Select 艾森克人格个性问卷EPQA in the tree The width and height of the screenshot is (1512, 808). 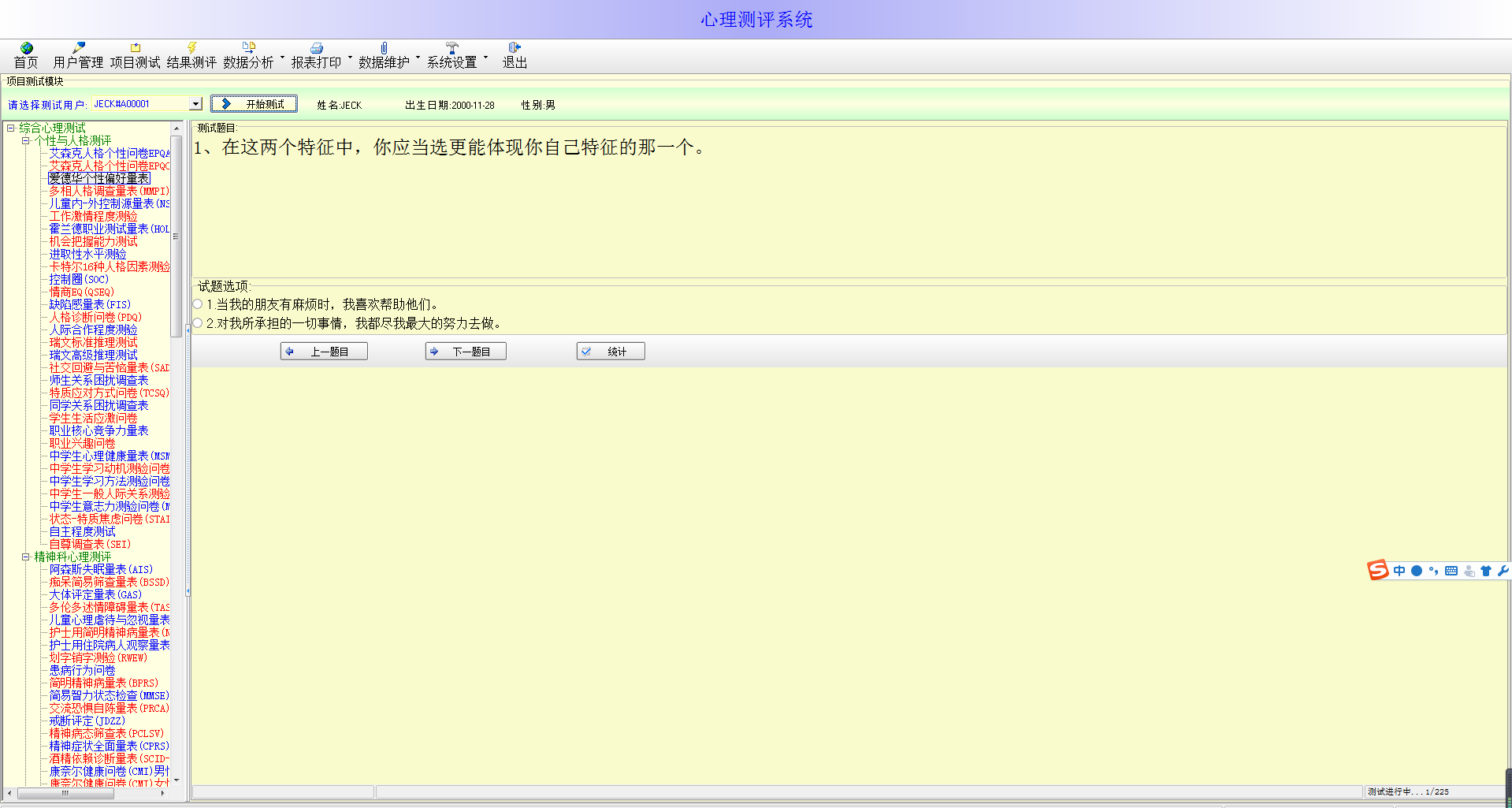point(110,153)
